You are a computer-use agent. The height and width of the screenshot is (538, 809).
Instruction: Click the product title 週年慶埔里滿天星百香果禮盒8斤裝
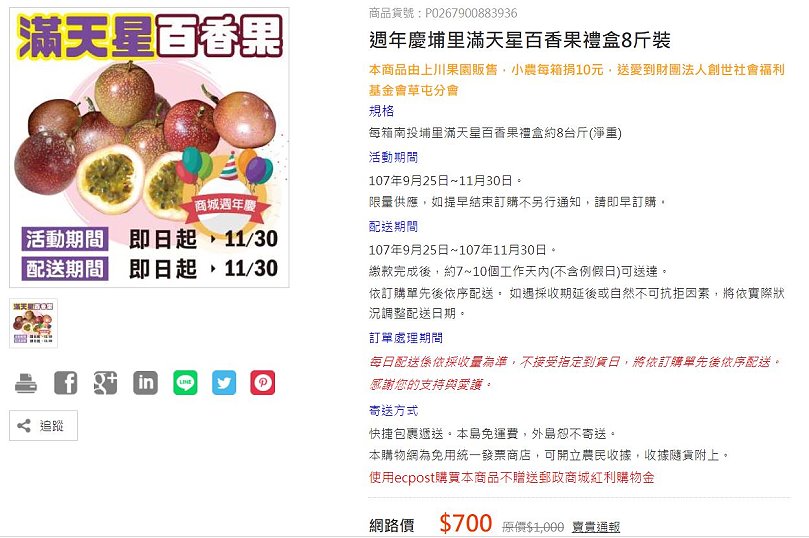(520, 40)
